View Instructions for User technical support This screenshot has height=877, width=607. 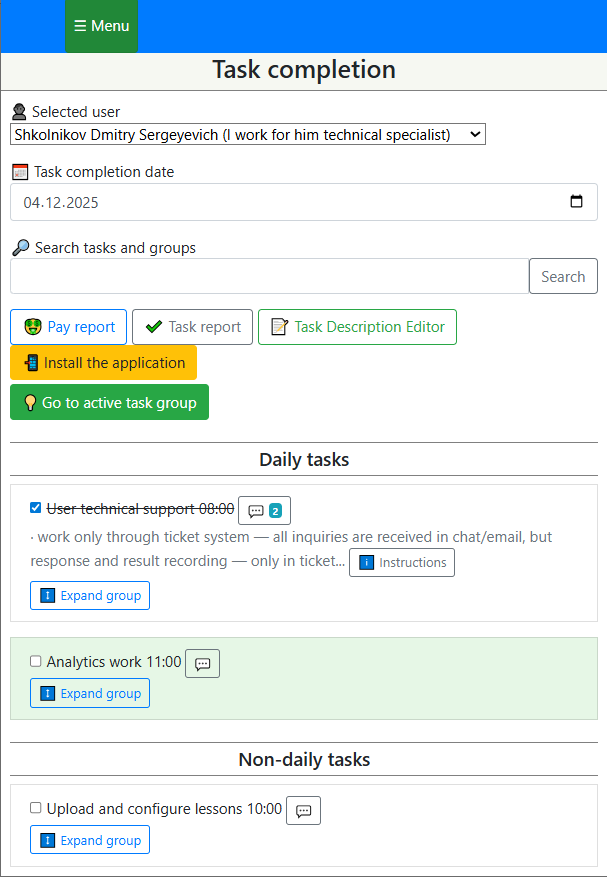[x=401, y=563]
